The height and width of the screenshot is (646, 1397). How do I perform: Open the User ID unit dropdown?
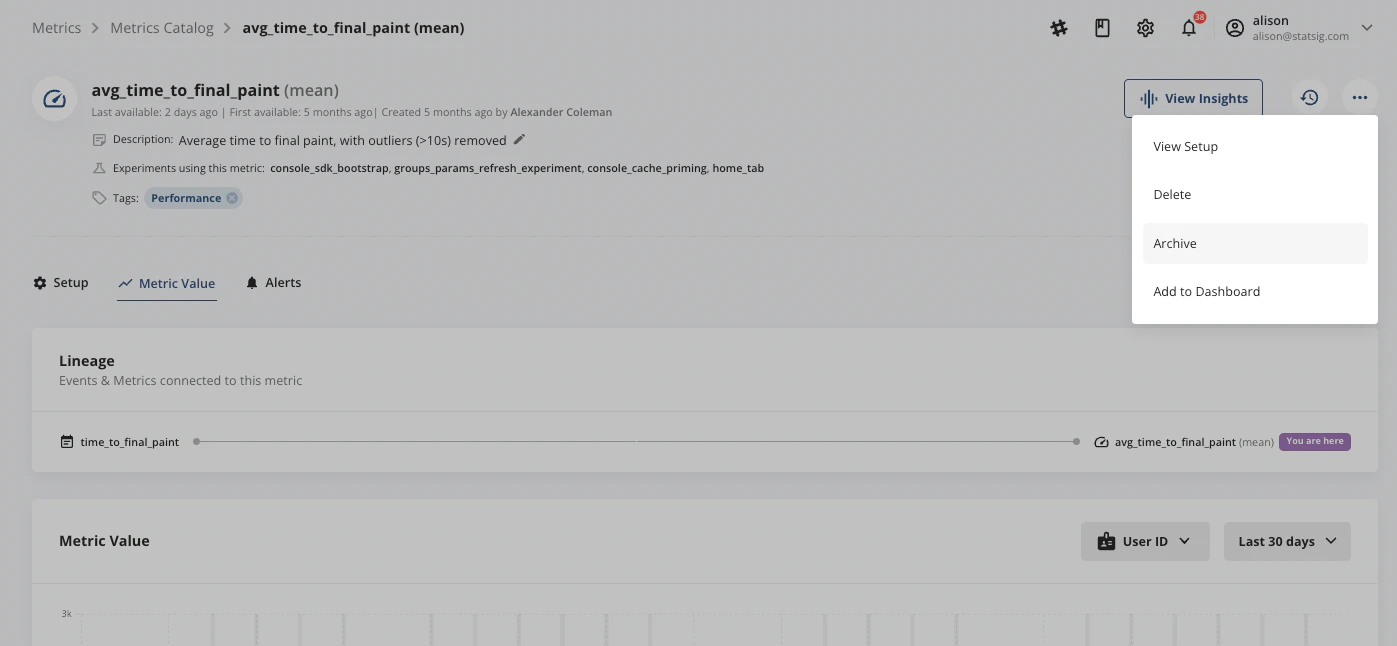[1145, 541]
